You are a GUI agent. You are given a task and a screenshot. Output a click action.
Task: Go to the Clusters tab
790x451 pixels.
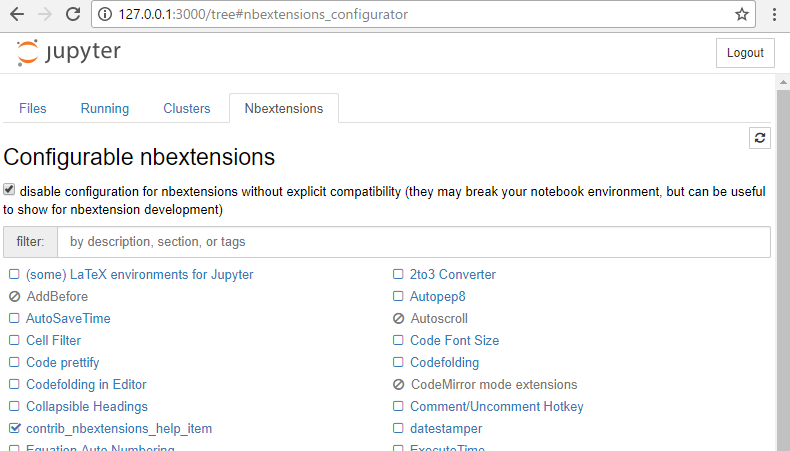click(x=187, y=108)
